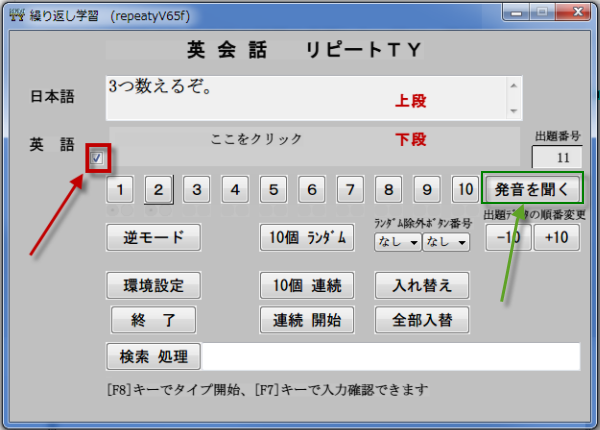Open the second なし exclusion dropdown
Image resolution: width=600 pixels, height=430 pixels.
pos(445,241)
